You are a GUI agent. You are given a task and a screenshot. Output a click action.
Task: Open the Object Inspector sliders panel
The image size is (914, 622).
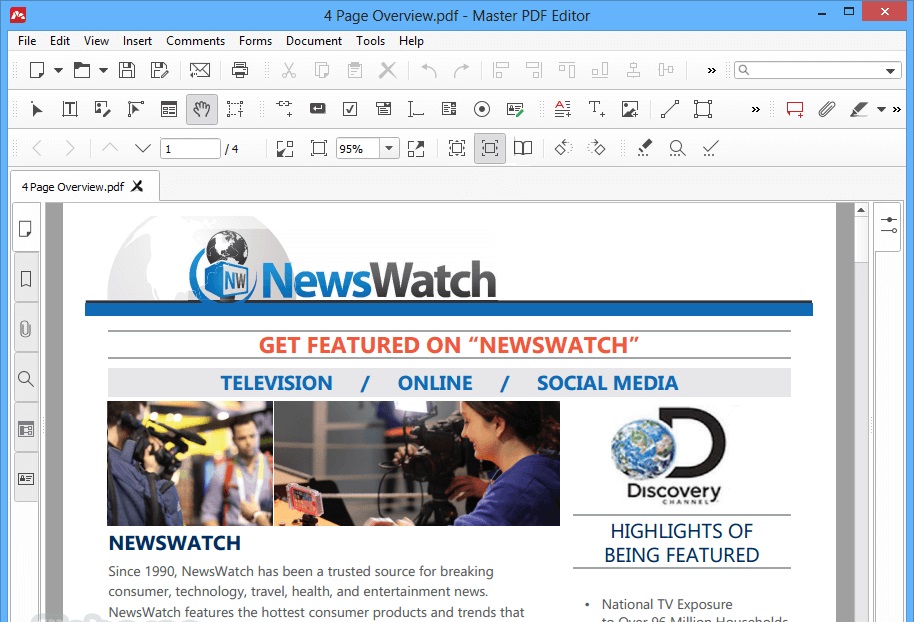coord(888,226)
